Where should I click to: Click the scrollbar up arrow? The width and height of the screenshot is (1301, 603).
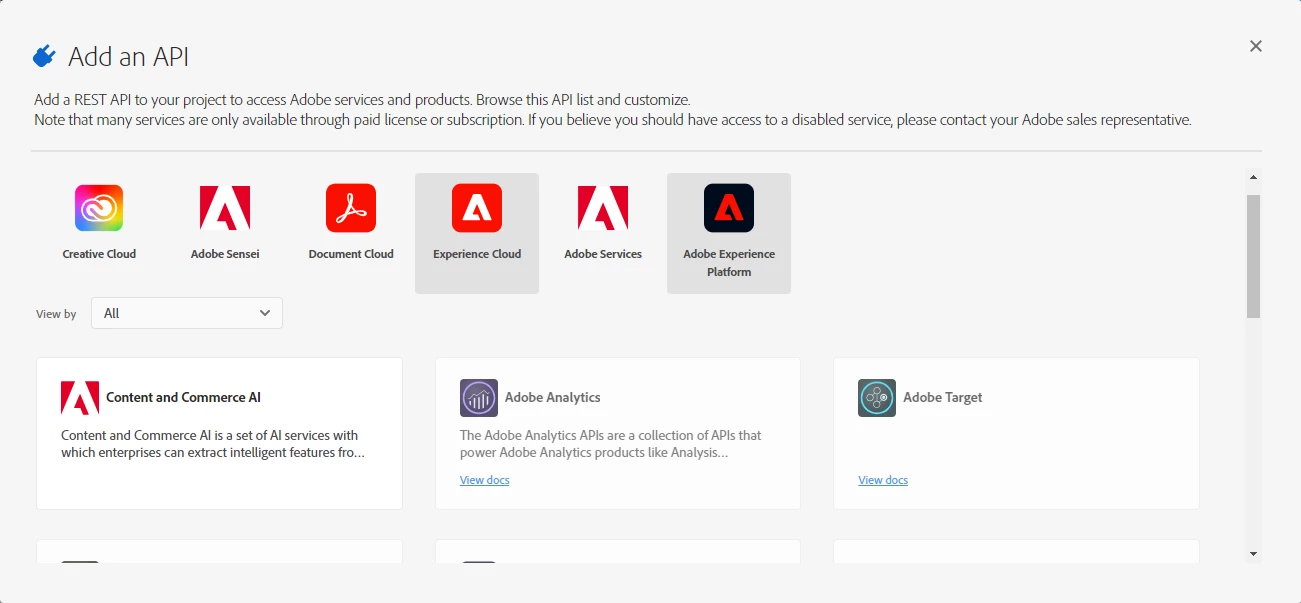(x=1254, y=178)
